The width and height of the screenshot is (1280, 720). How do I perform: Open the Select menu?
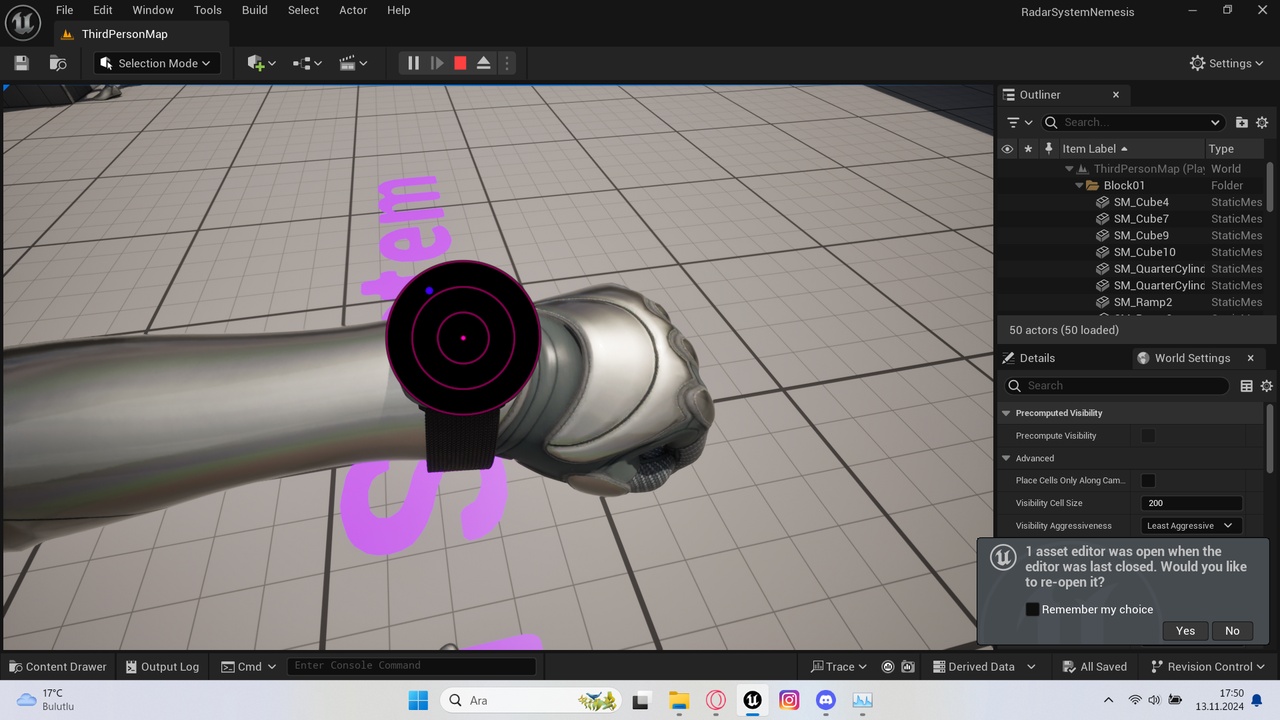(304, 10)
